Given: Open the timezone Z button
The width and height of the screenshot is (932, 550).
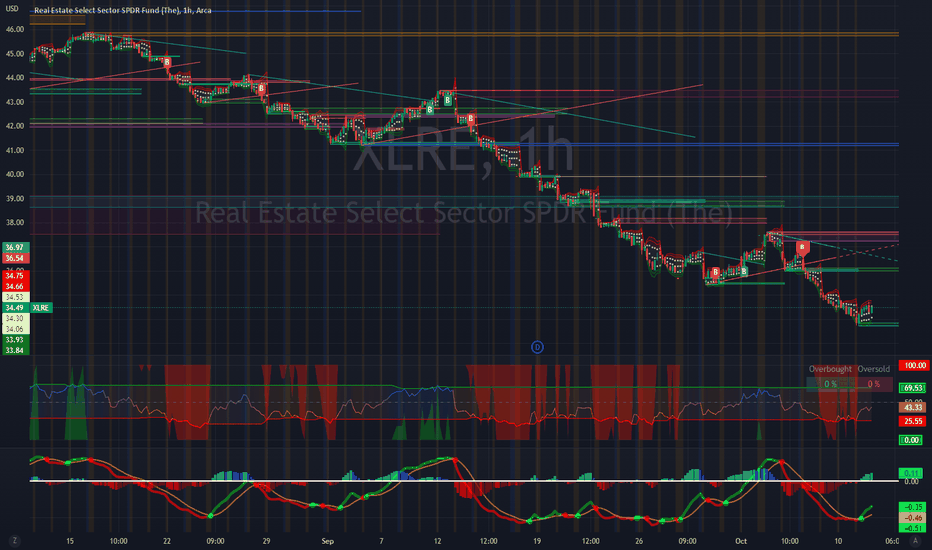Looking at the screenshot, I should [14, 540].
